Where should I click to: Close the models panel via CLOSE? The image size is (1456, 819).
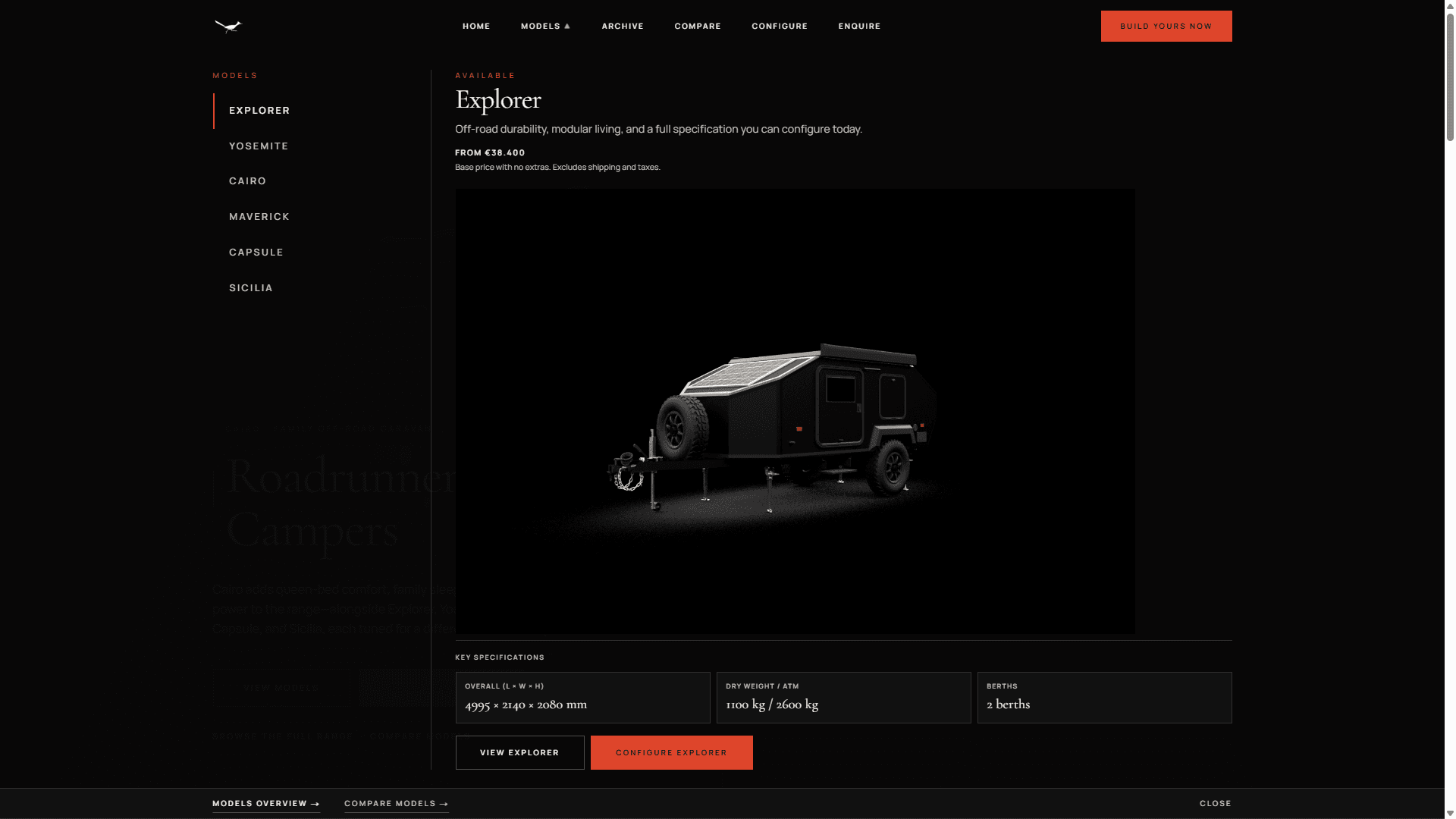pyautogui.click(x=1215, y=803)
